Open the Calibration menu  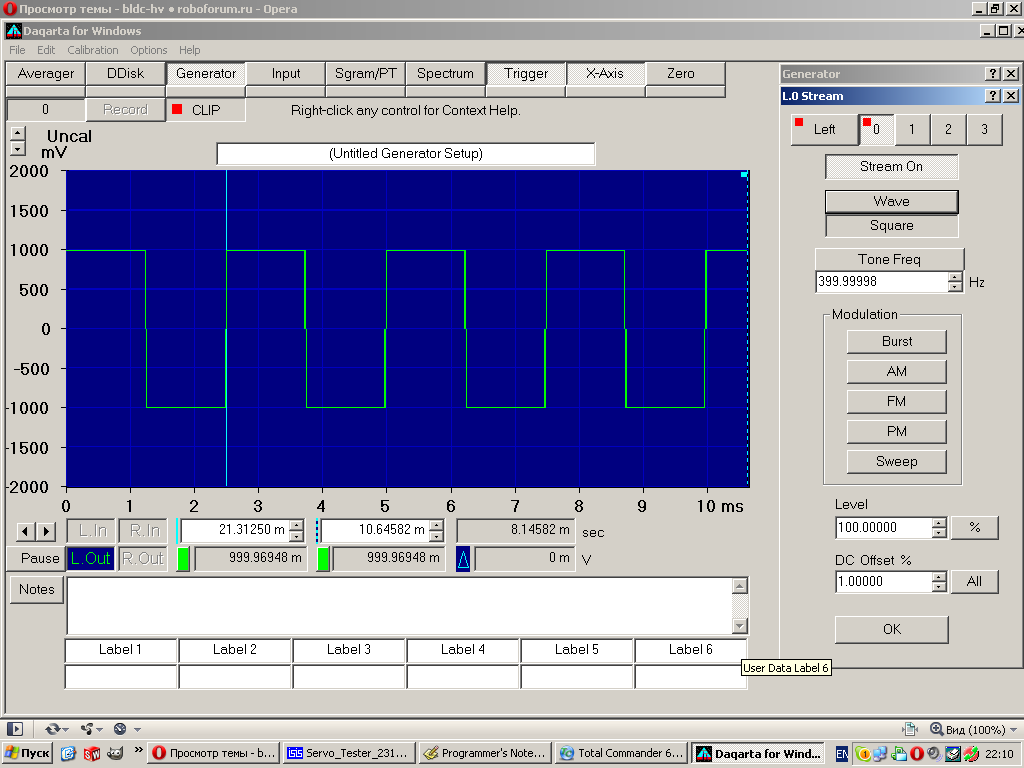coord(93,50)
